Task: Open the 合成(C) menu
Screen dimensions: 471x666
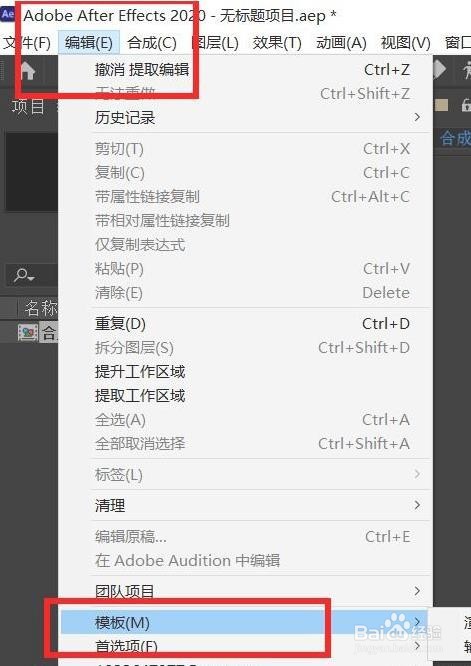Action: (152, 42)
